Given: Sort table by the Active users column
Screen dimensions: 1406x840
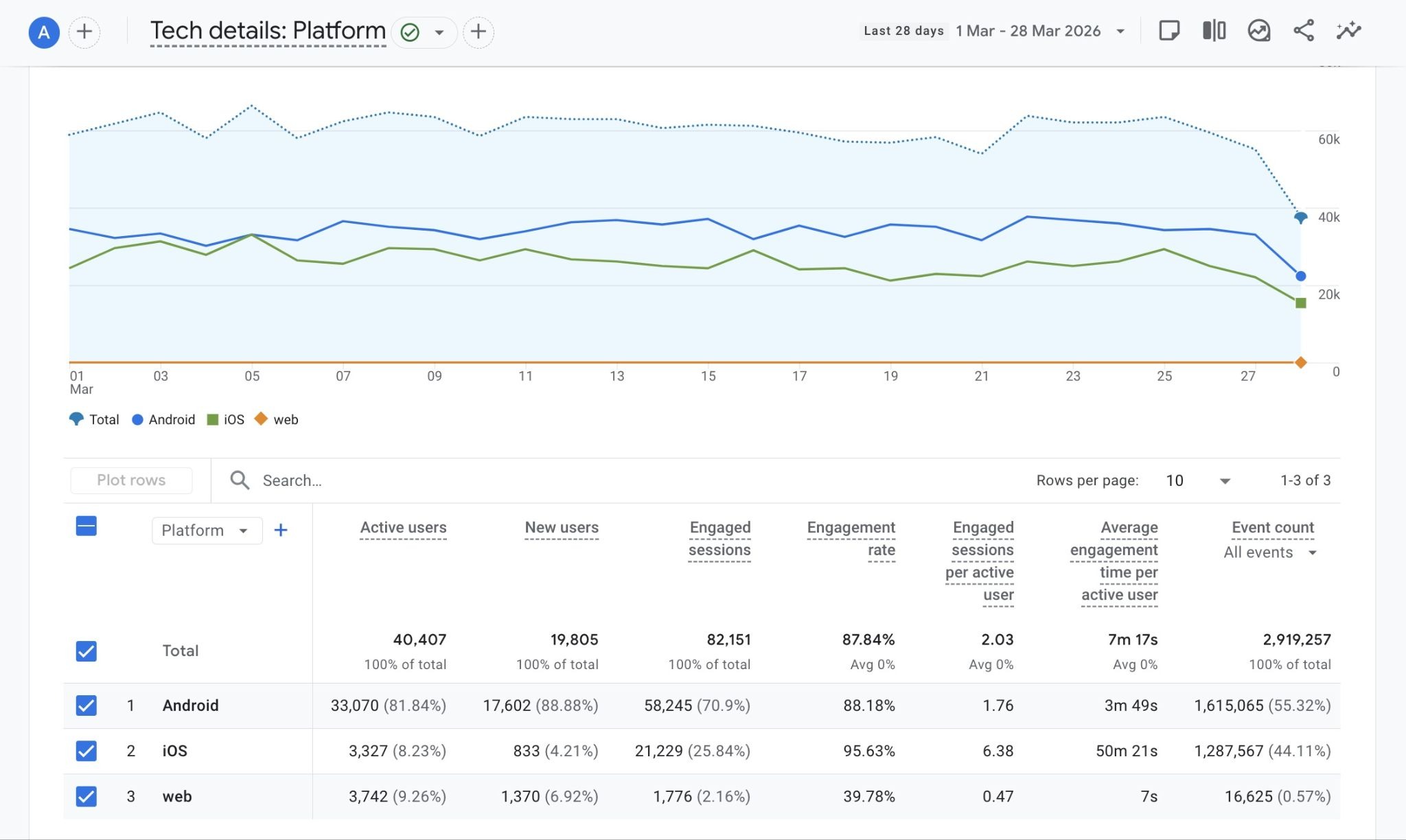Looking at the screenshot, I should coord(403,527).
